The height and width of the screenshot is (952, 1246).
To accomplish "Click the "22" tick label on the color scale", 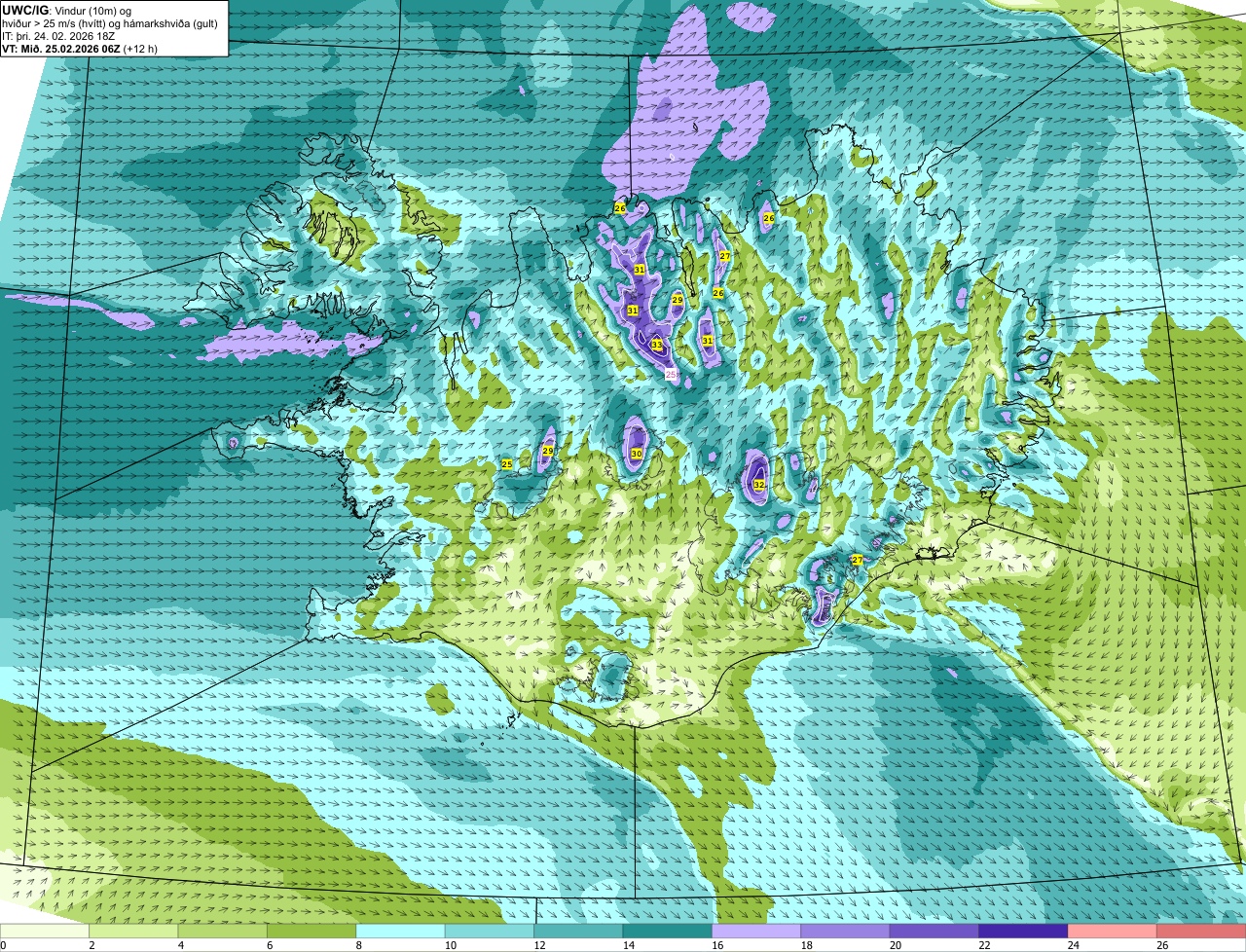I will click(x=985, y=945).
